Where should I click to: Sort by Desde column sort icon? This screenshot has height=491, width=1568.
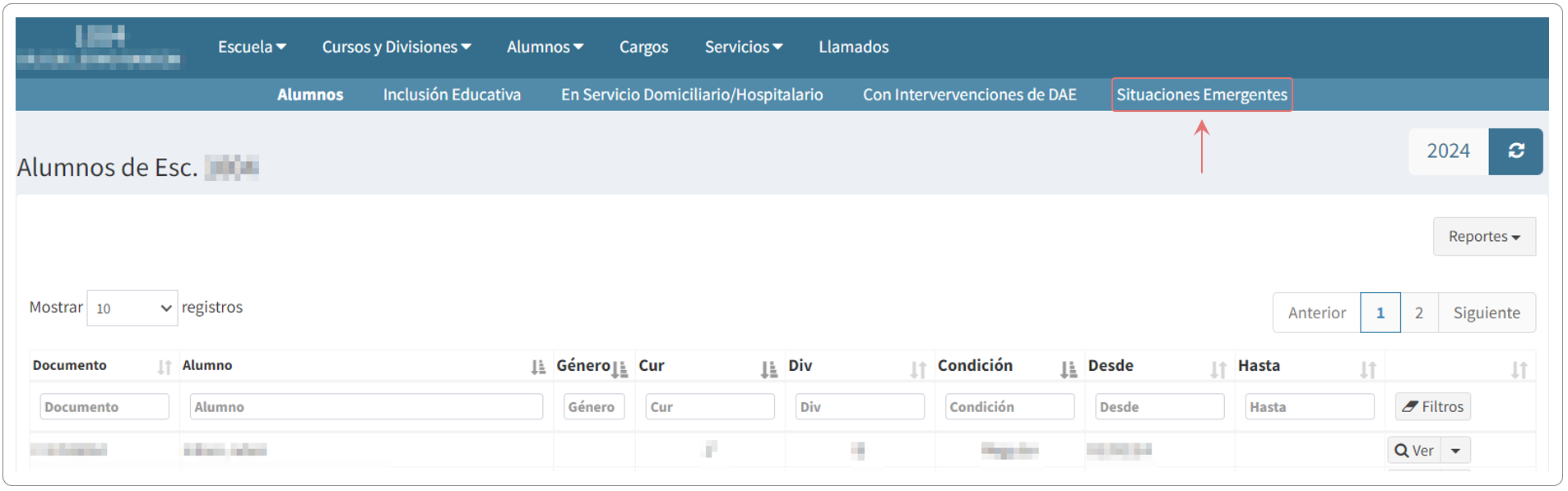tap(1218, 369)
